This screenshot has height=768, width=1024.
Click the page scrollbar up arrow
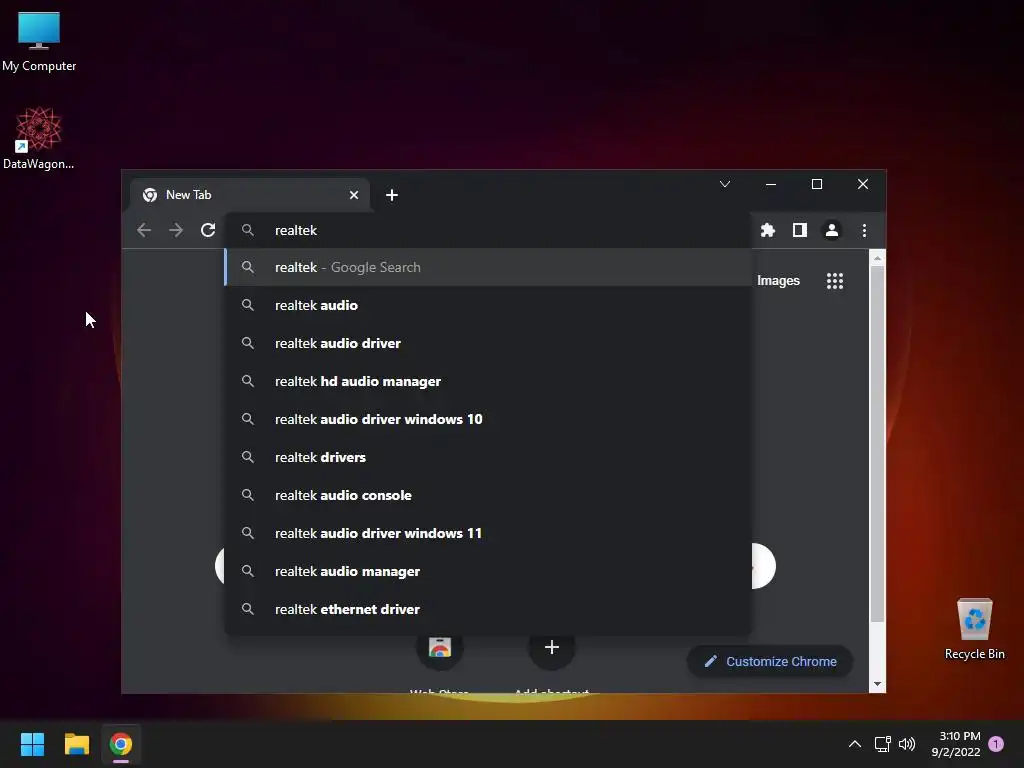[x=877, y=258]
